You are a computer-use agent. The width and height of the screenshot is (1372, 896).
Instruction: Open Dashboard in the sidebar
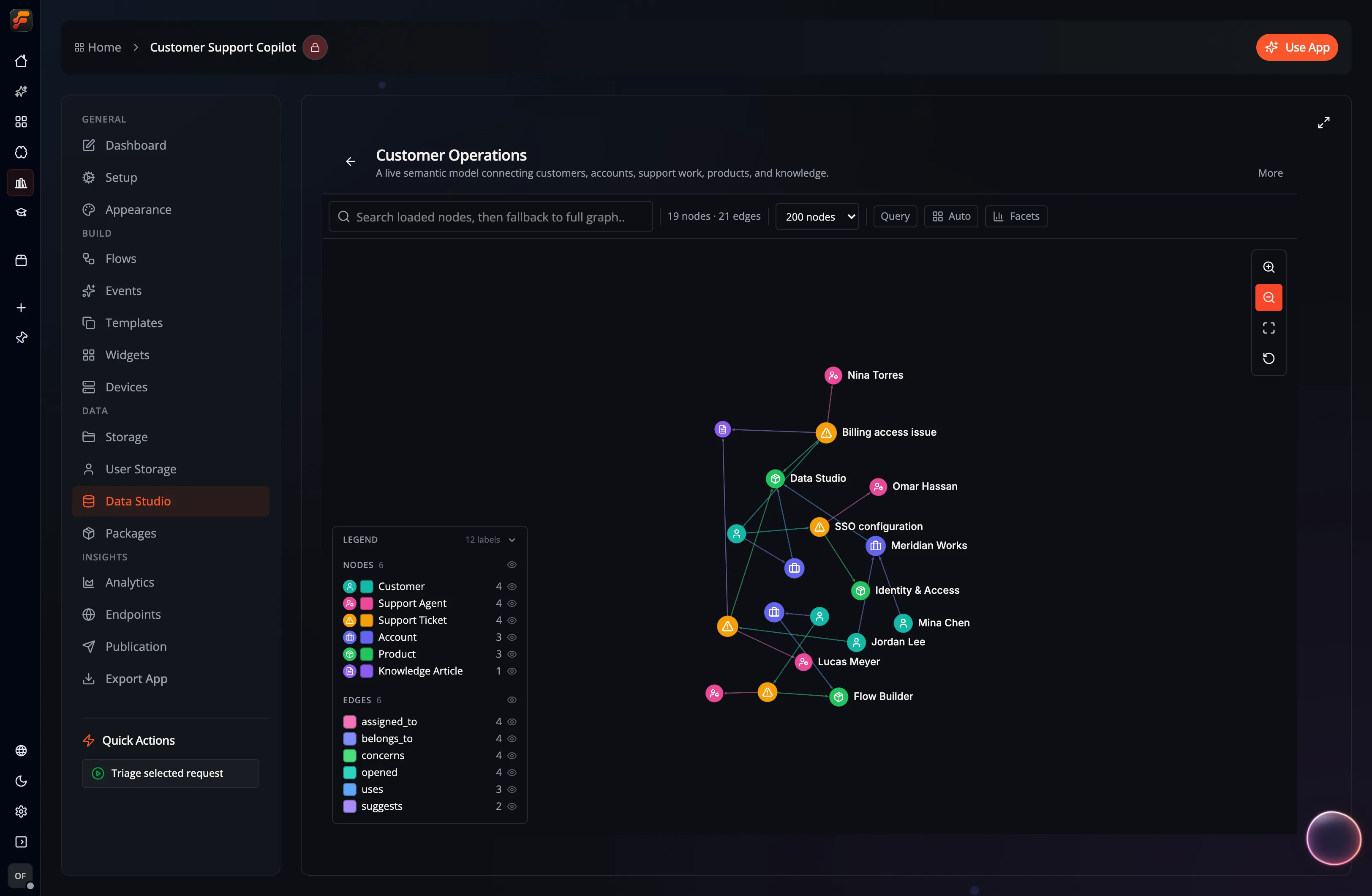170,145
